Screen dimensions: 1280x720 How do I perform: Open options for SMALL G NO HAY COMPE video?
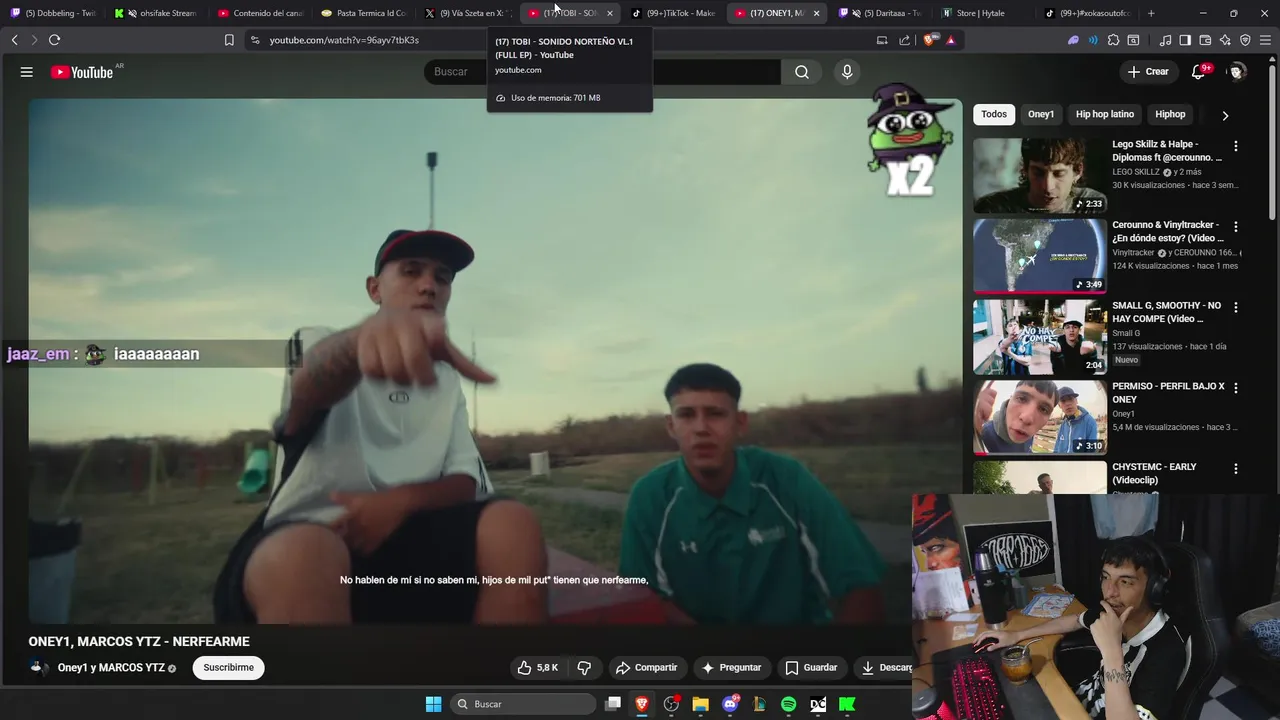(1236, 307)
